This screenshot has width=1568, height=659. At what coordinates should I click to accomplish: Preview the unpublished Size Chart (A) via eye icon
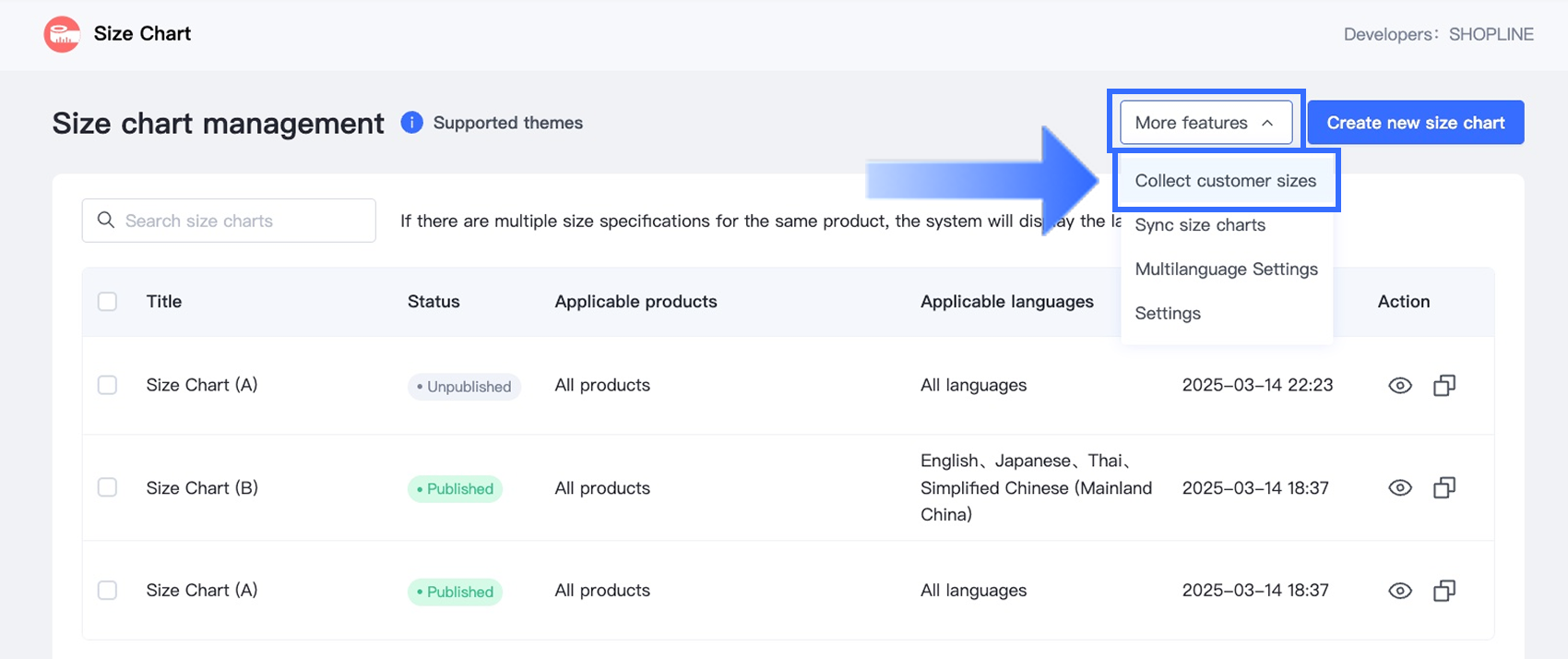coord(1399,386)
